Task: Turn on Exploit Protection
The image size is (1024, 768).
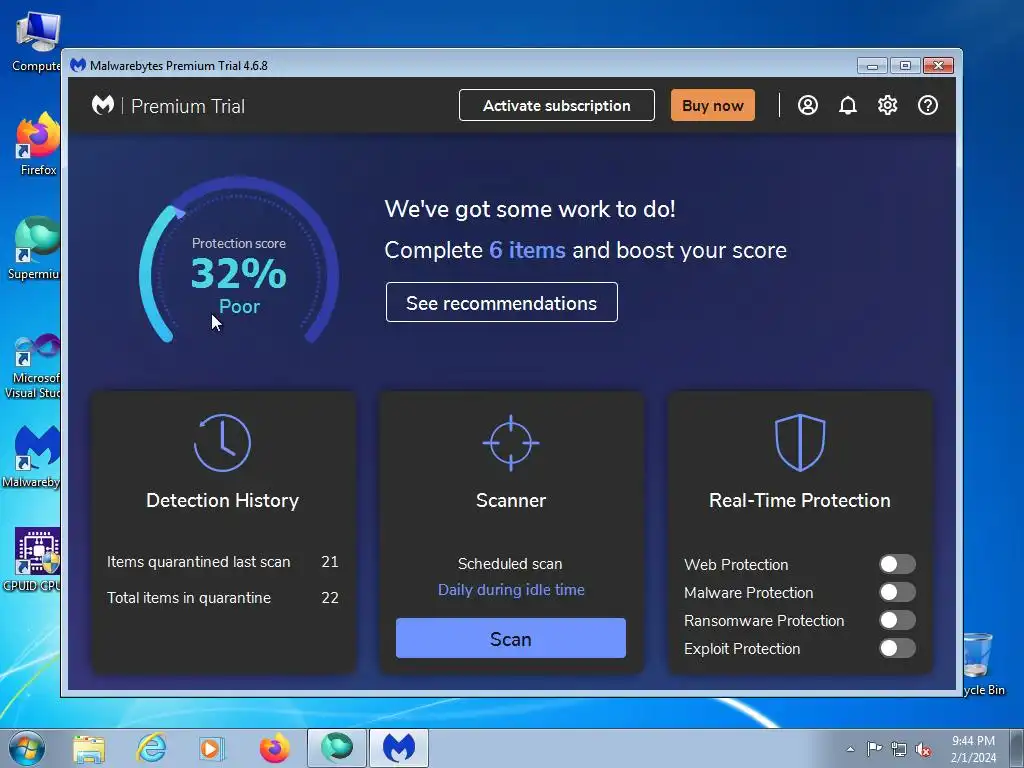Action: (x=897, y=648)
